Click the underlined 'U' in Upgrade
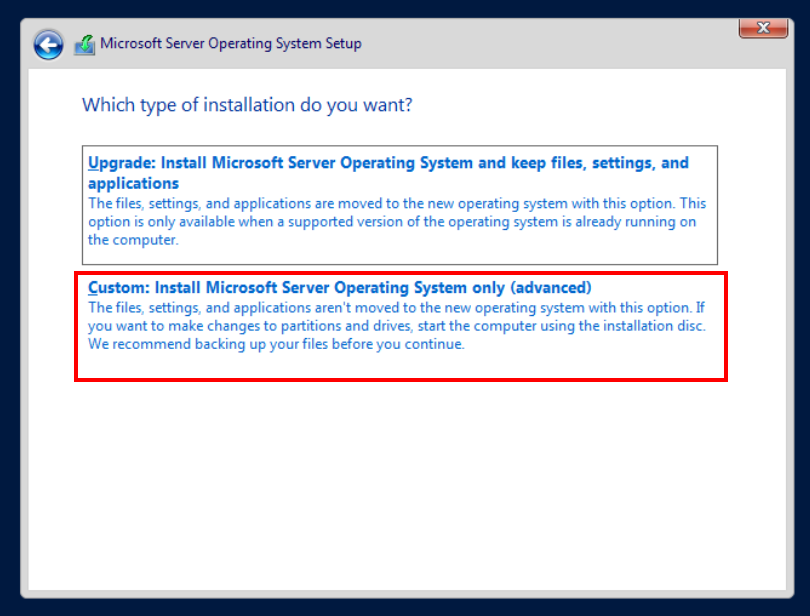Screen dimensions: 810x616 [x=94, y=163]
